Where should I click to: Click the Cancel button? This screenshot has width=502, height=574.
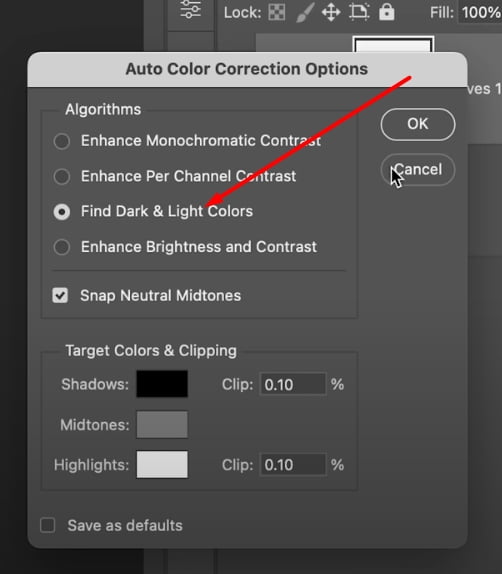tap(418, 170)
